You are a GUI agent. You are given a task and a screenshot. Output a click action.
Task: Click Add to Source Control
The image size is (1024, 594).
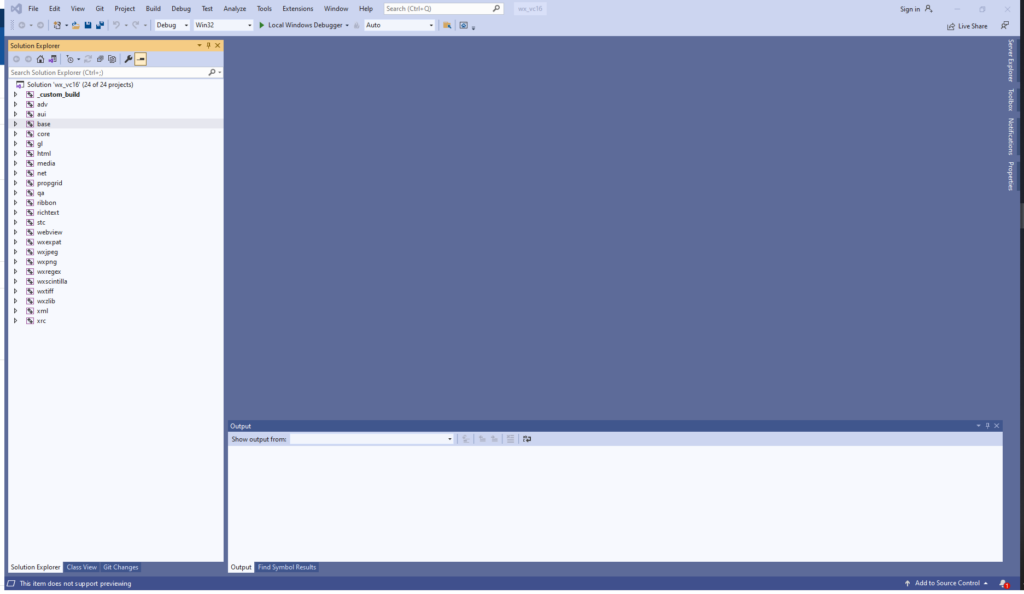(946, 584)
